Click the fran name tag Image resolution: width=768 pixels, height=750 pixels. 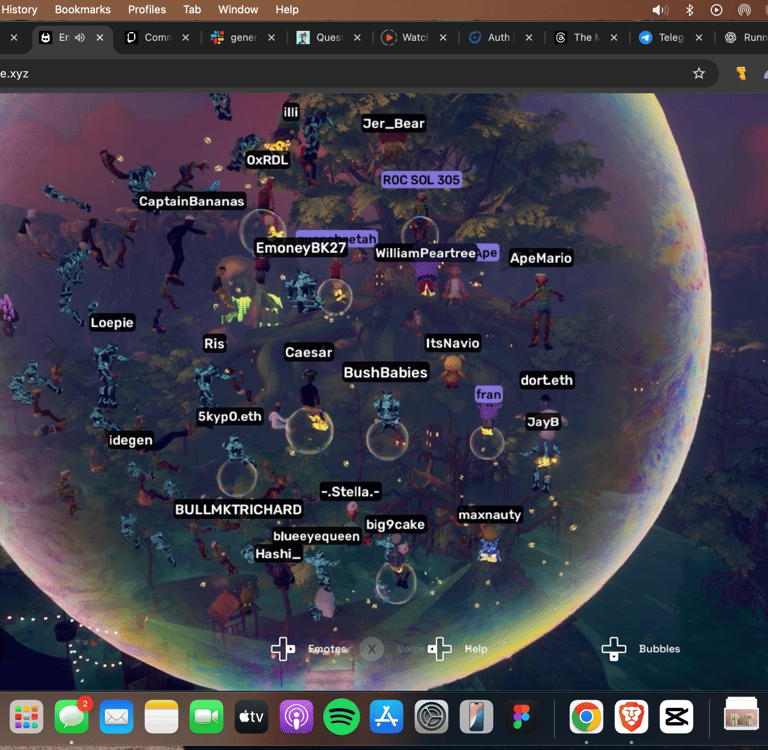coord(488,394)
